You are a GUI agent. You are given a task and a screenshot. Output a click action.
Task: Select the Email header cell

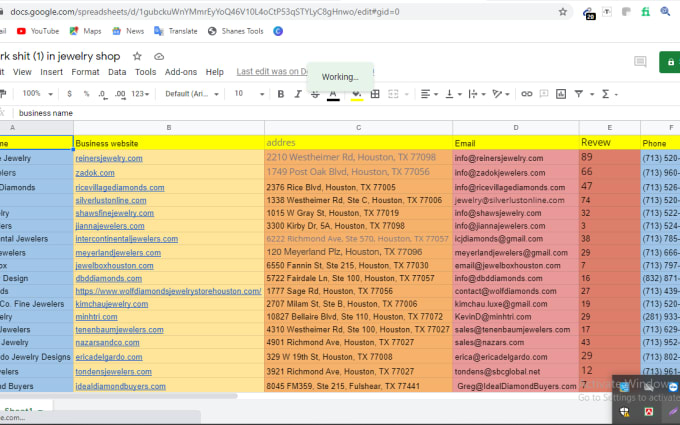point(516,143)
